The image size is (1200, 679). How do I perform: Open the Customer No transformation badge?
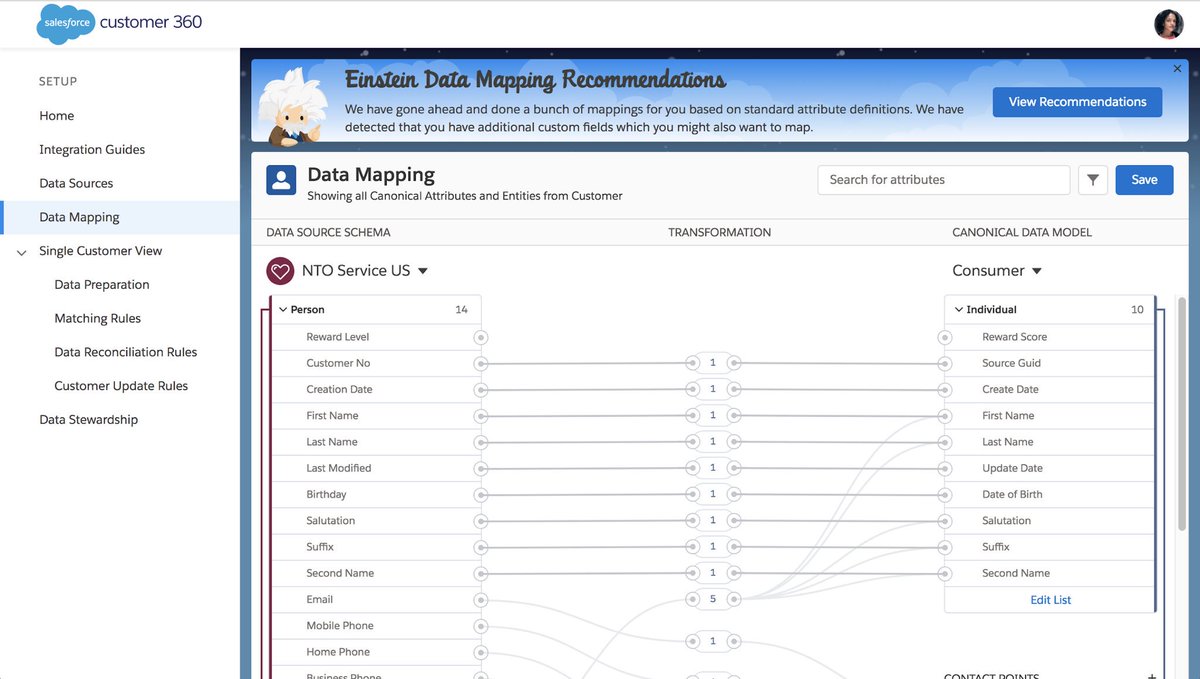[713, 363]
